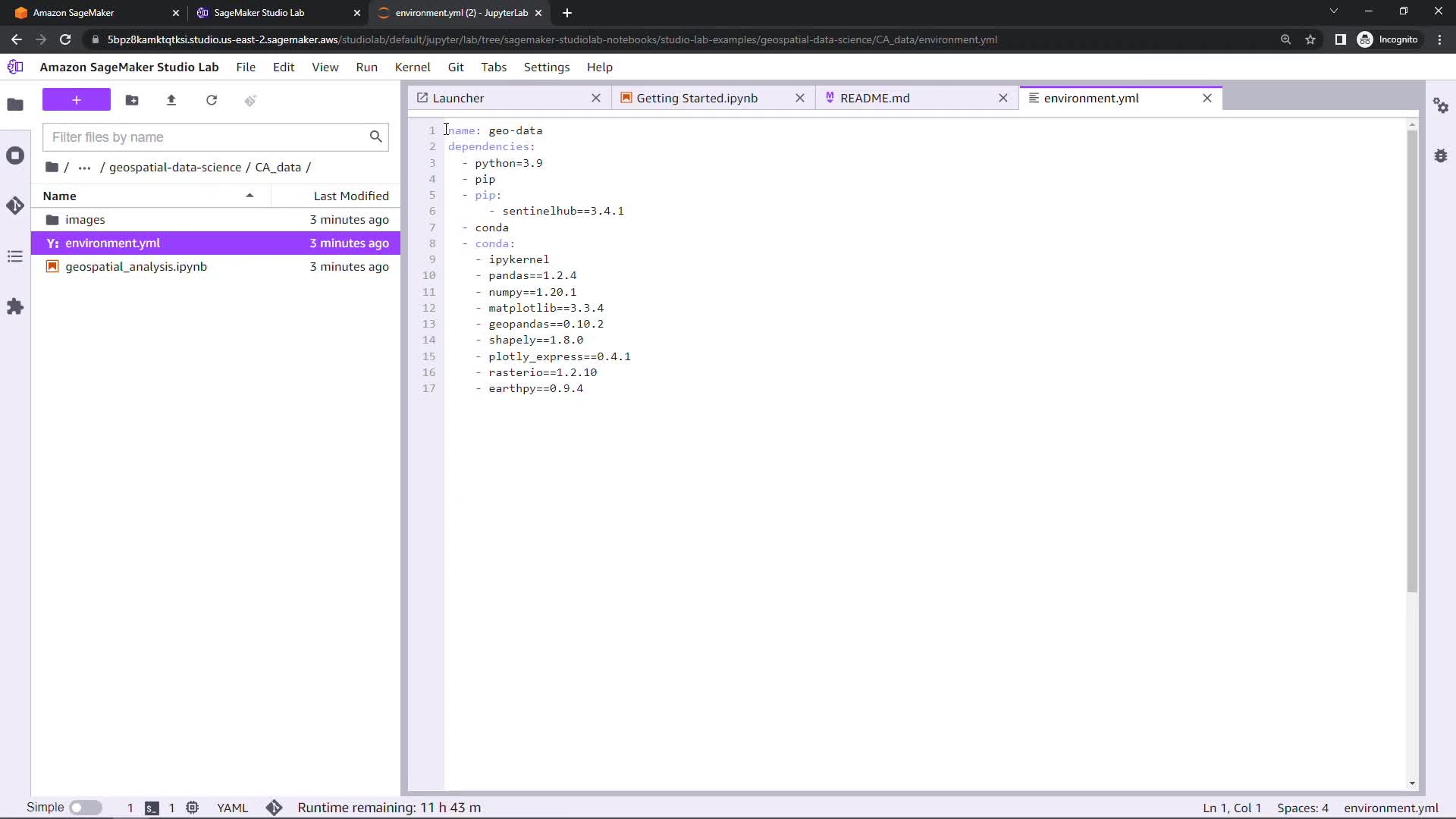Switch to the README.md tab
The width and height of the screenshot is (1456, 819).
pyautogui.click(x=874, y=98)
